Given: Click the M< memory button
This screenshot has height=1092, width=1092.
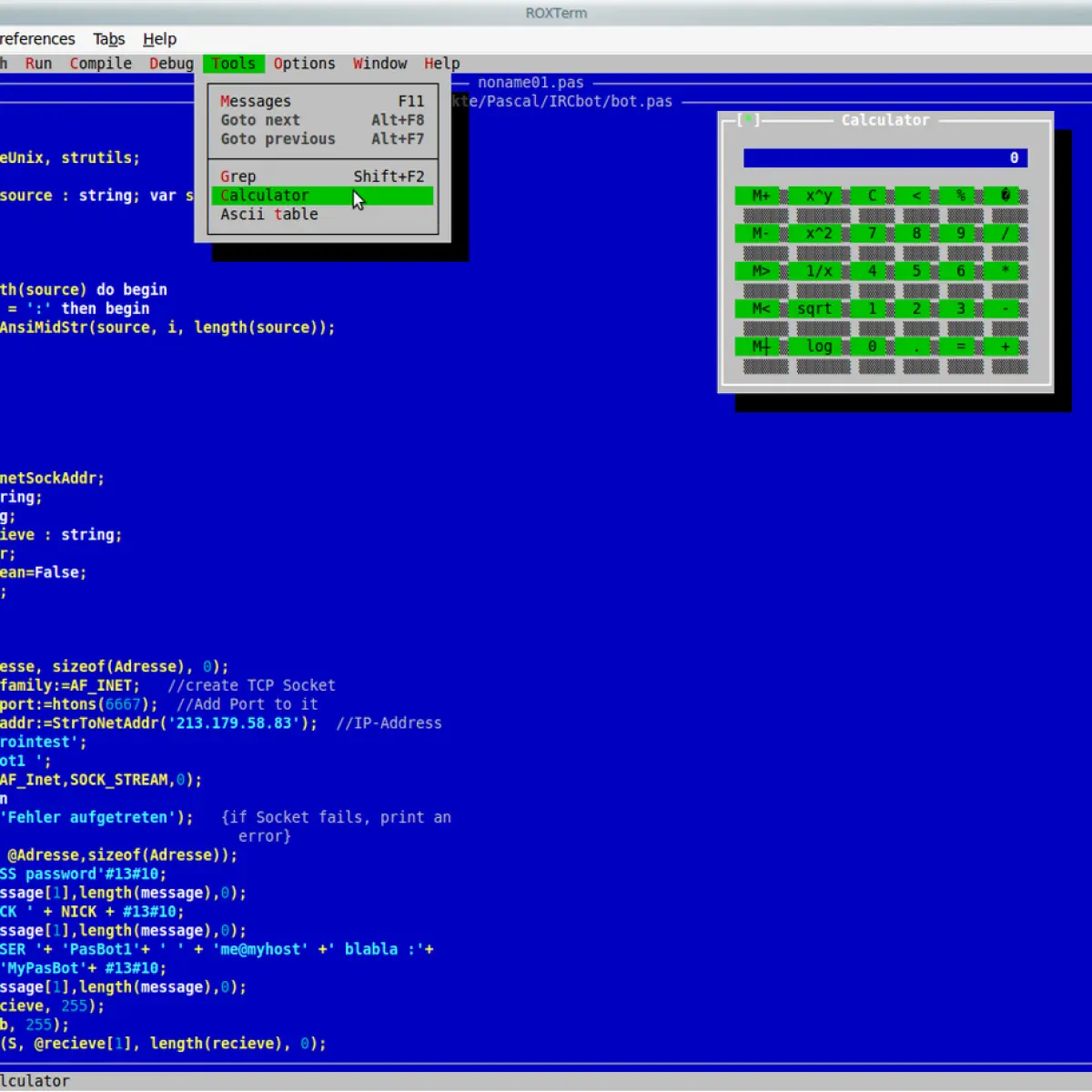Looking at the screenshot, I should 757,308.
